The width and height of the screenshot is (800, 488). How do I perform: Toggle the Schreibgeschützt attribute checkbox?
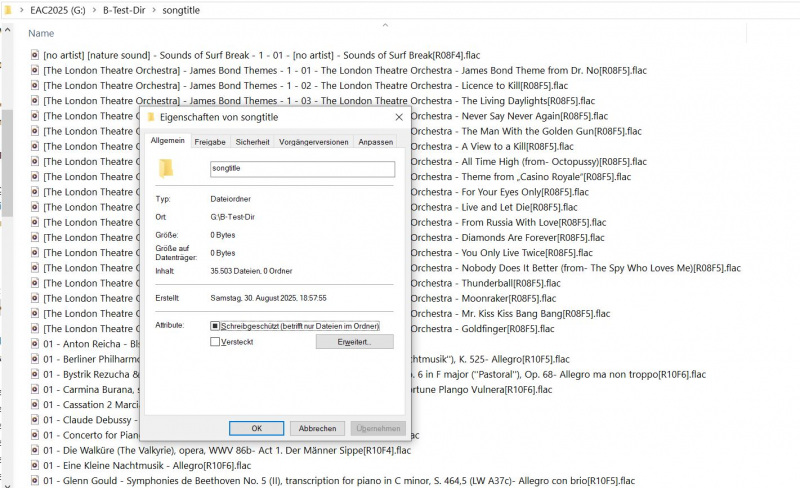[215, 326]
